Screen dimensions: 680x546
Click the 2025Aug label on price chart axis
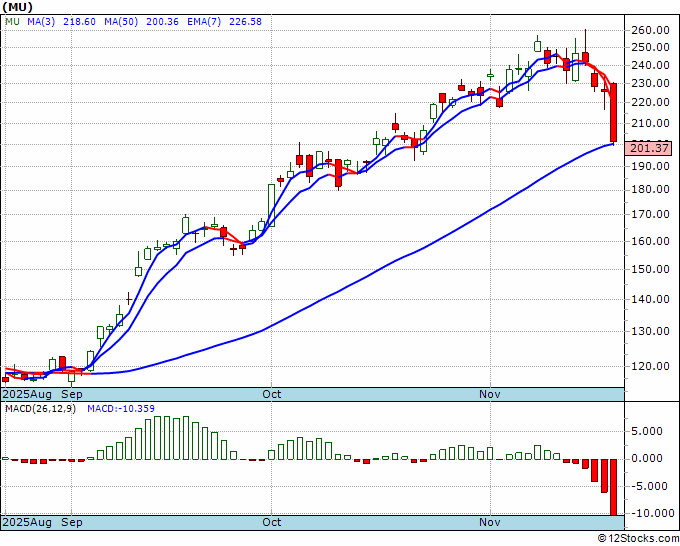27,394
